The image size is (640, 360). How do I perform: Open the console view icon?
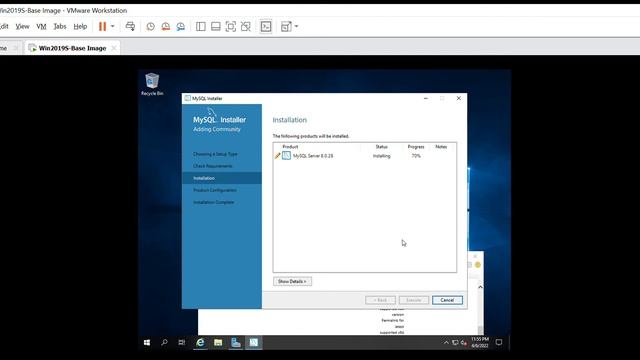click(x=266, y=27)
